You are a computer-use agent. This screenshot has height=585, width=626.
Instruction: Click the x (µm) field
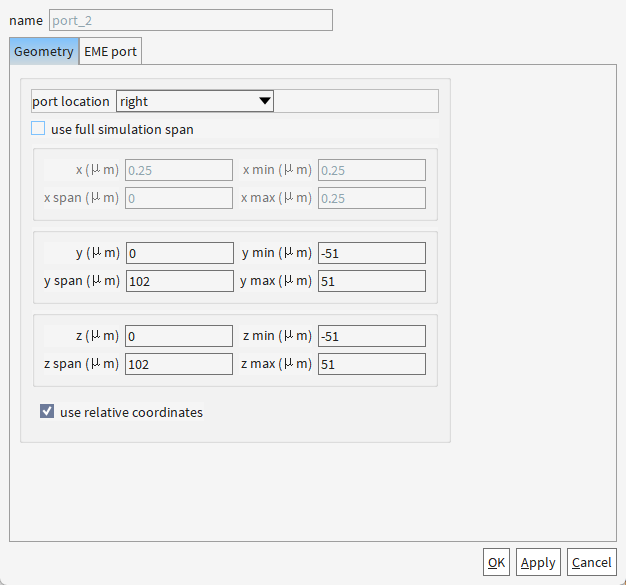(179, 170)
